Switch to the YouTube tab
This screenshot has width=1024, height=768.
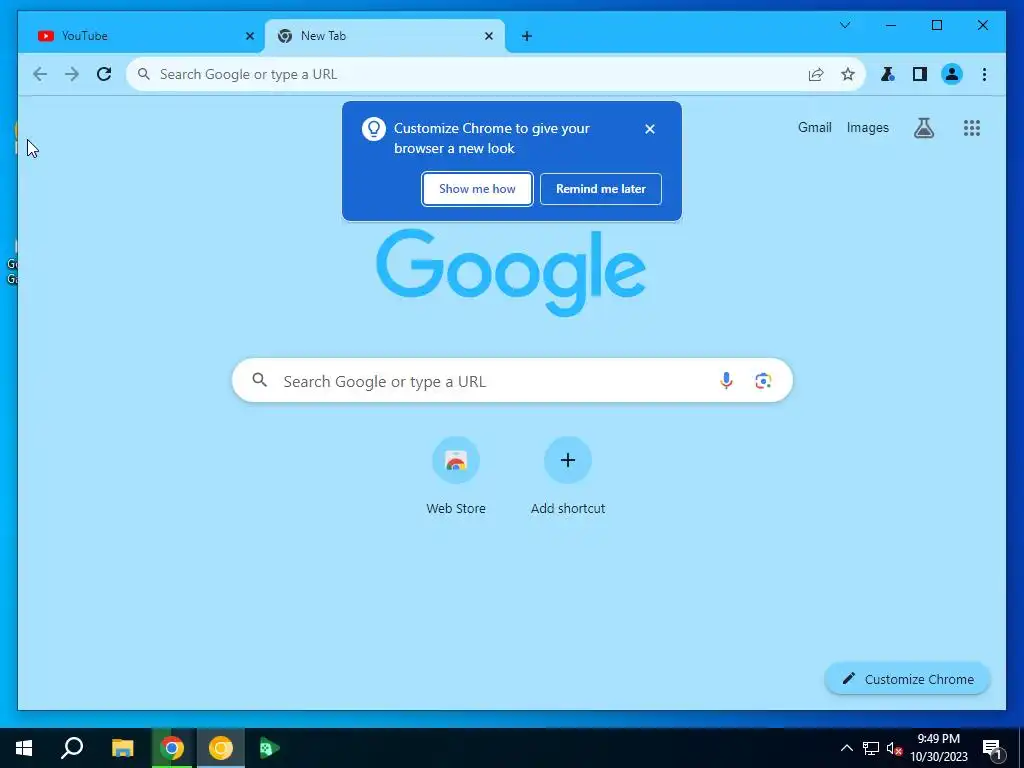(x=139, y=37)
